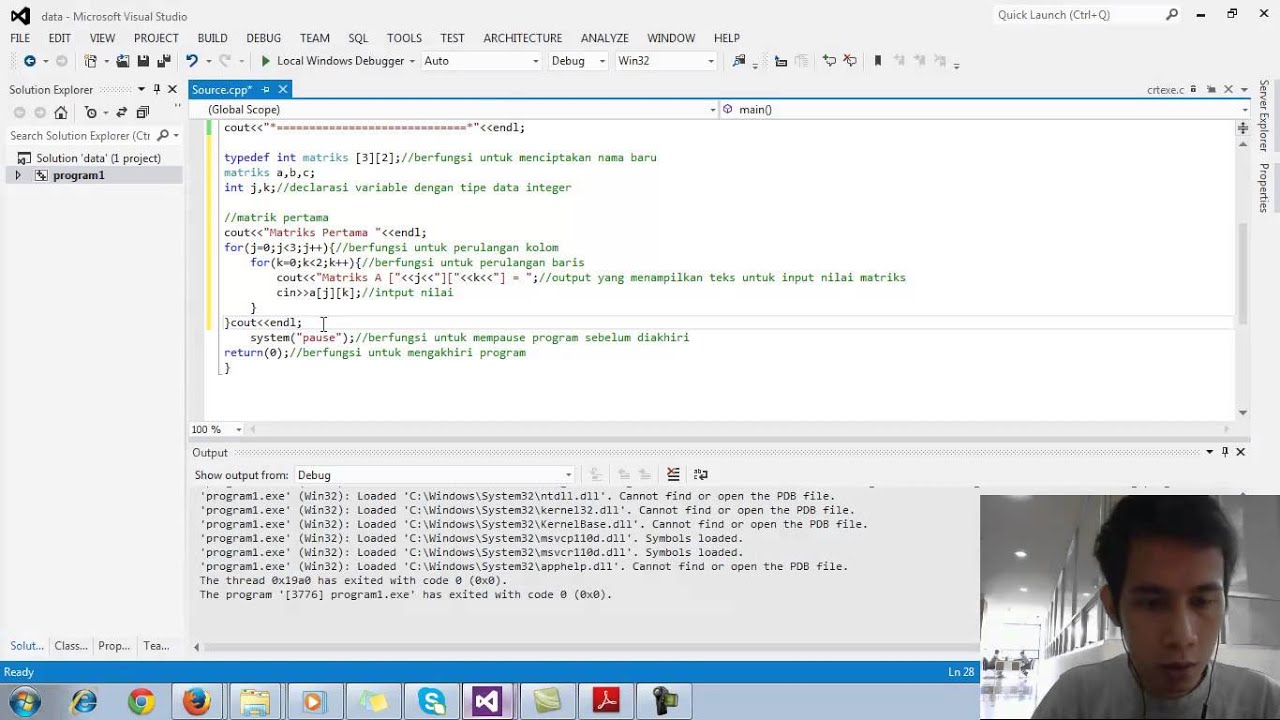Viewport: 1280px width, 720px height.
Task: Open the Server Explorer side tab
Action: (1264, 117)
